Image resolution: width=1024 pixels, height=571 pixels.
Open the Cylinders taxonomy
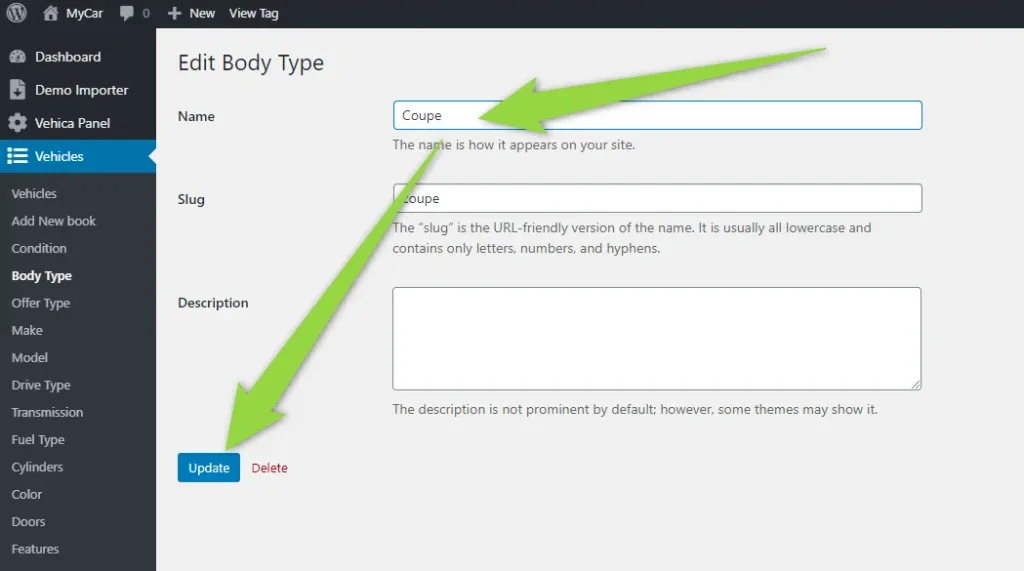(37, 467)
